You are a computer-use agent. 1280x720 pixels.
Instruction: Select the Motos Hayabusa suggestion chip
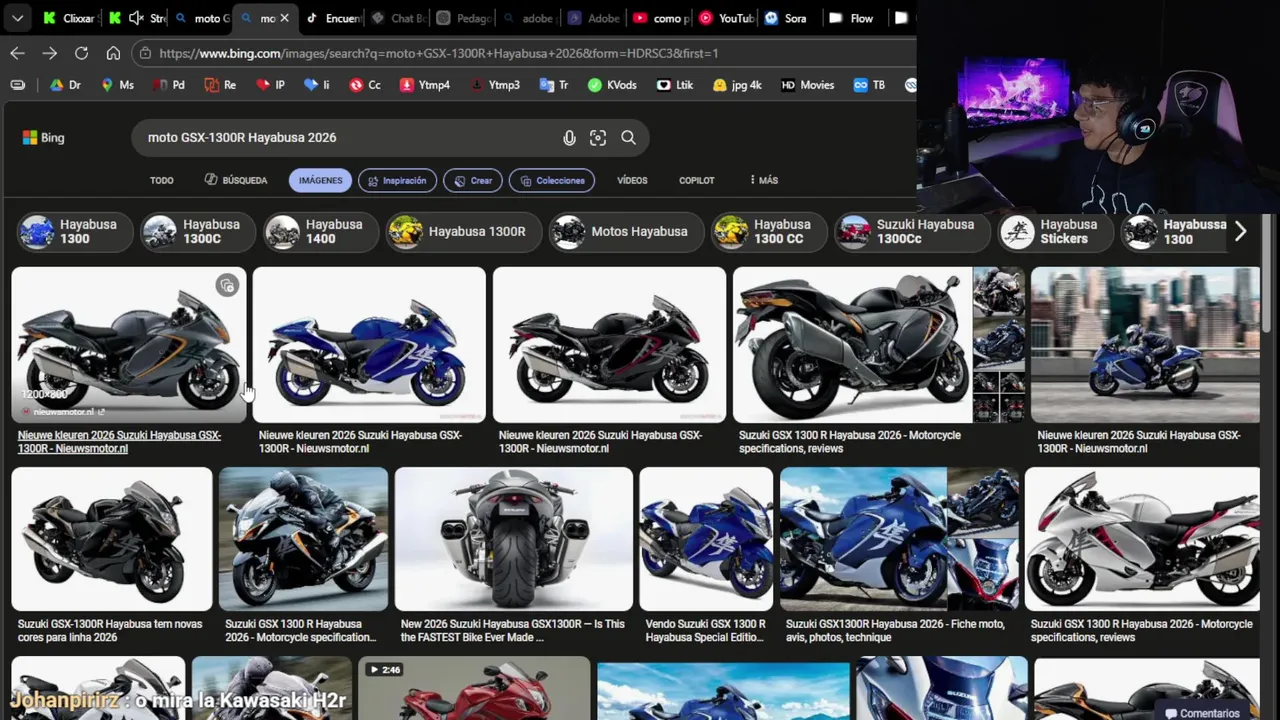click(x=625, y=232)
